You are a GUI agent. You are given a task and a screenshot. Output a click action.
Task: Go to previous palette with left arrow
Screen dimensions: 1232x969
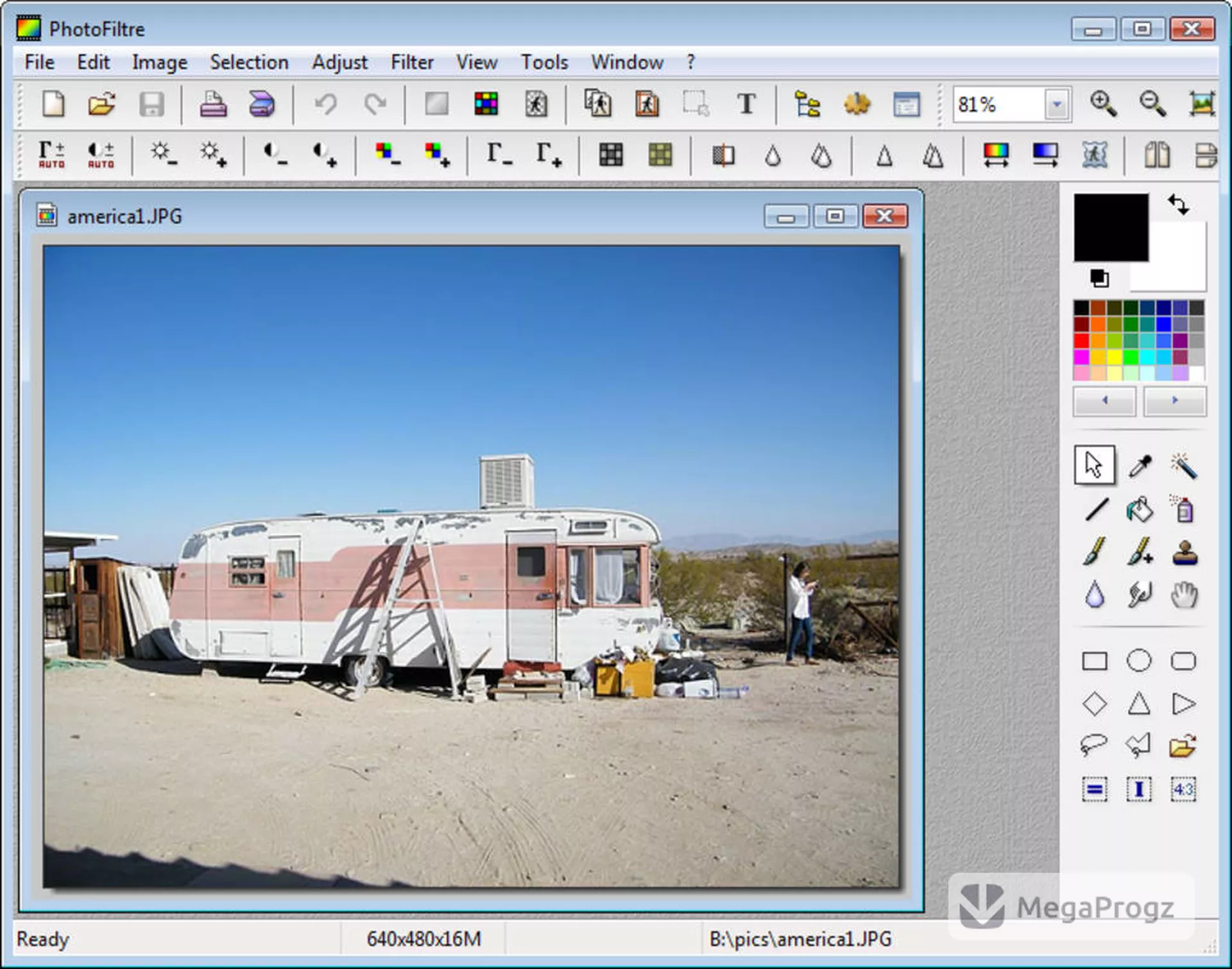[x=1104, y=400]
